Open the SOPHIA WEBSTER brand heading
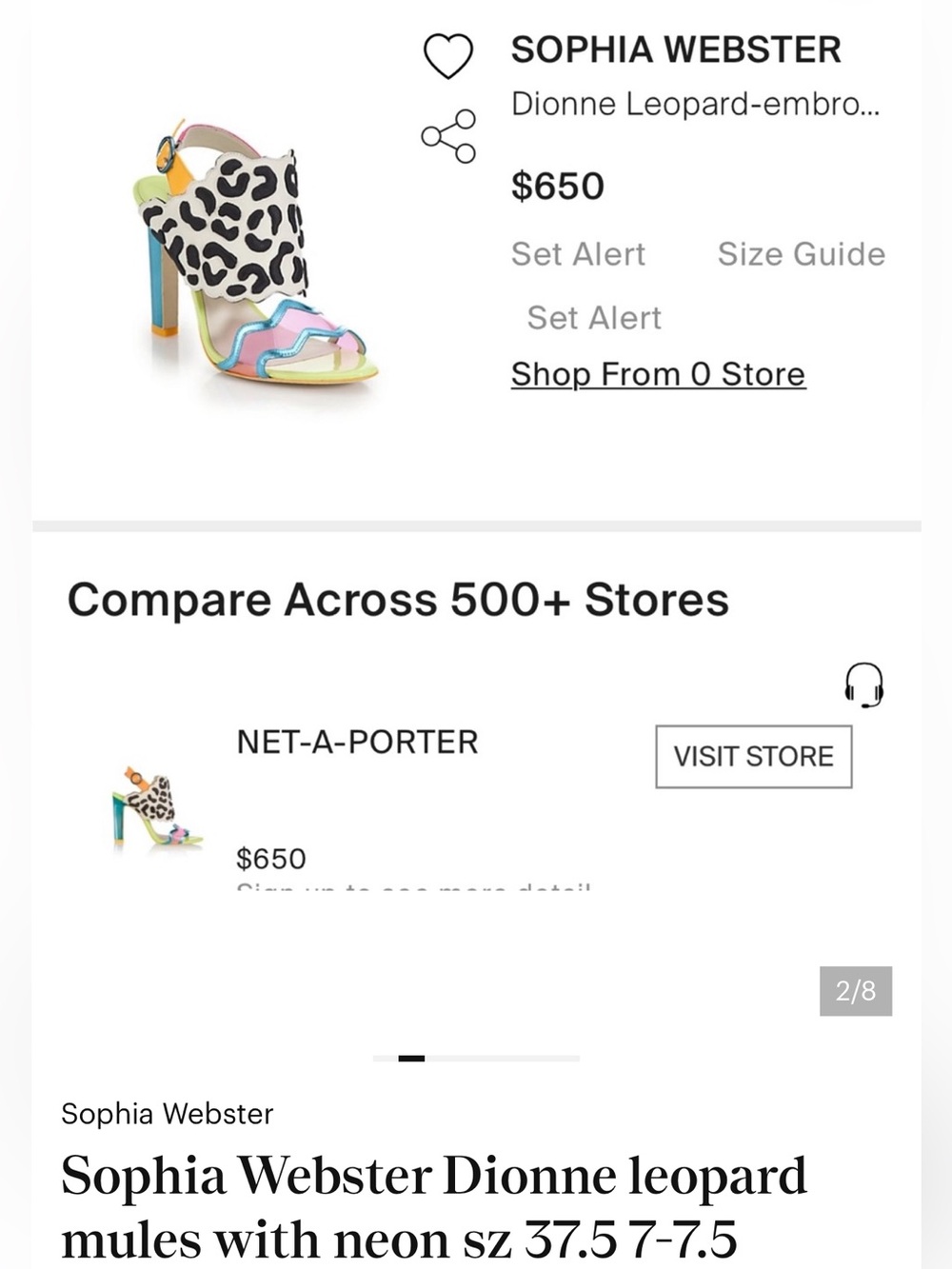The image size is (952, 1269). [676, 50]
